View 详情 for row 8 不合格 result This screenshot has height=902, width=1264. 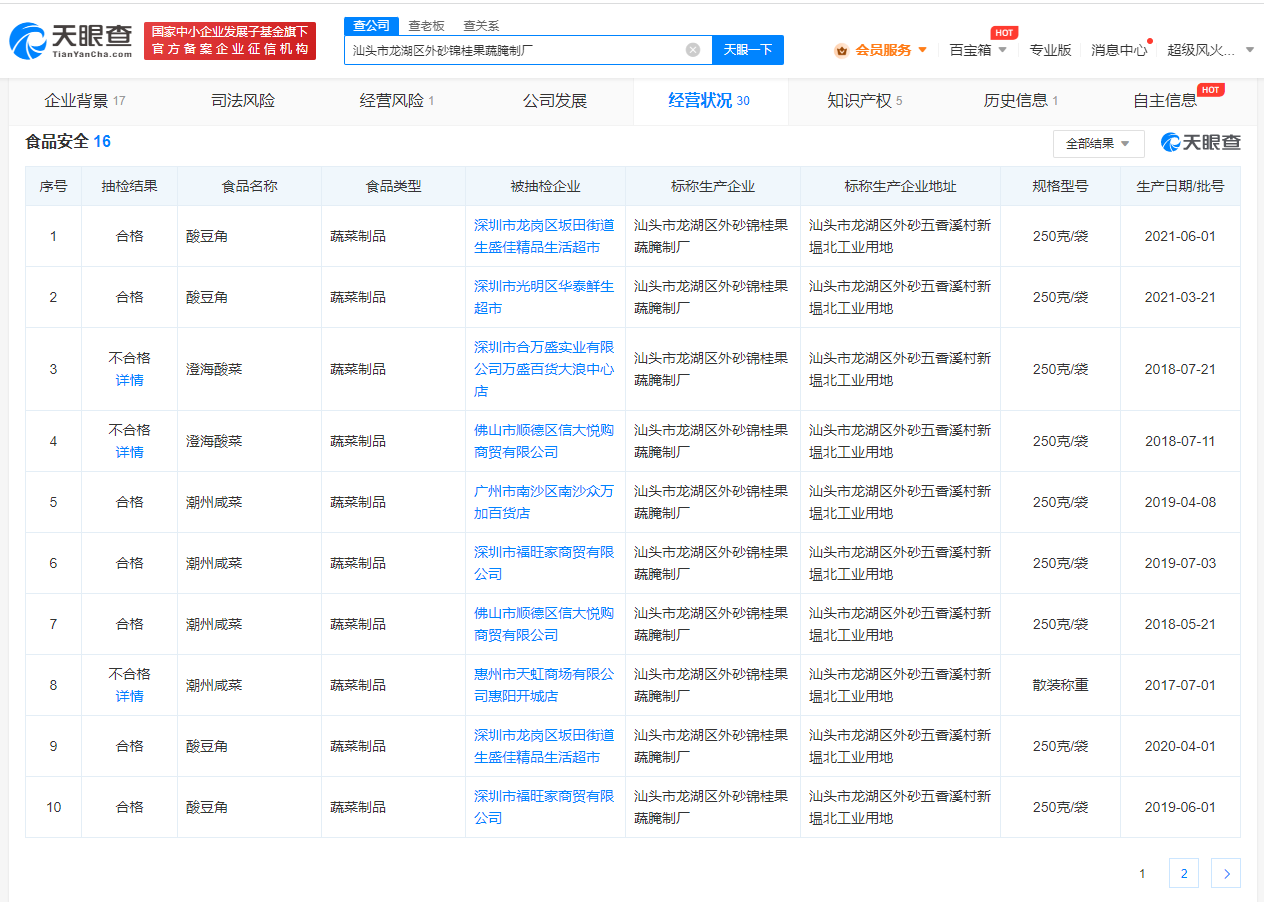click(129, 696)
